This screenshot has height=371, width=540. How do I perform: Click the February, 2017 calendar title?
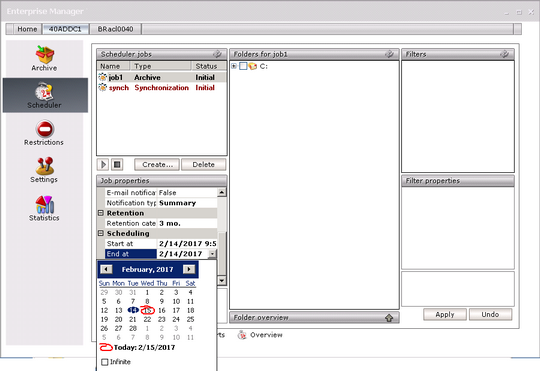click(x=147, y=269)
